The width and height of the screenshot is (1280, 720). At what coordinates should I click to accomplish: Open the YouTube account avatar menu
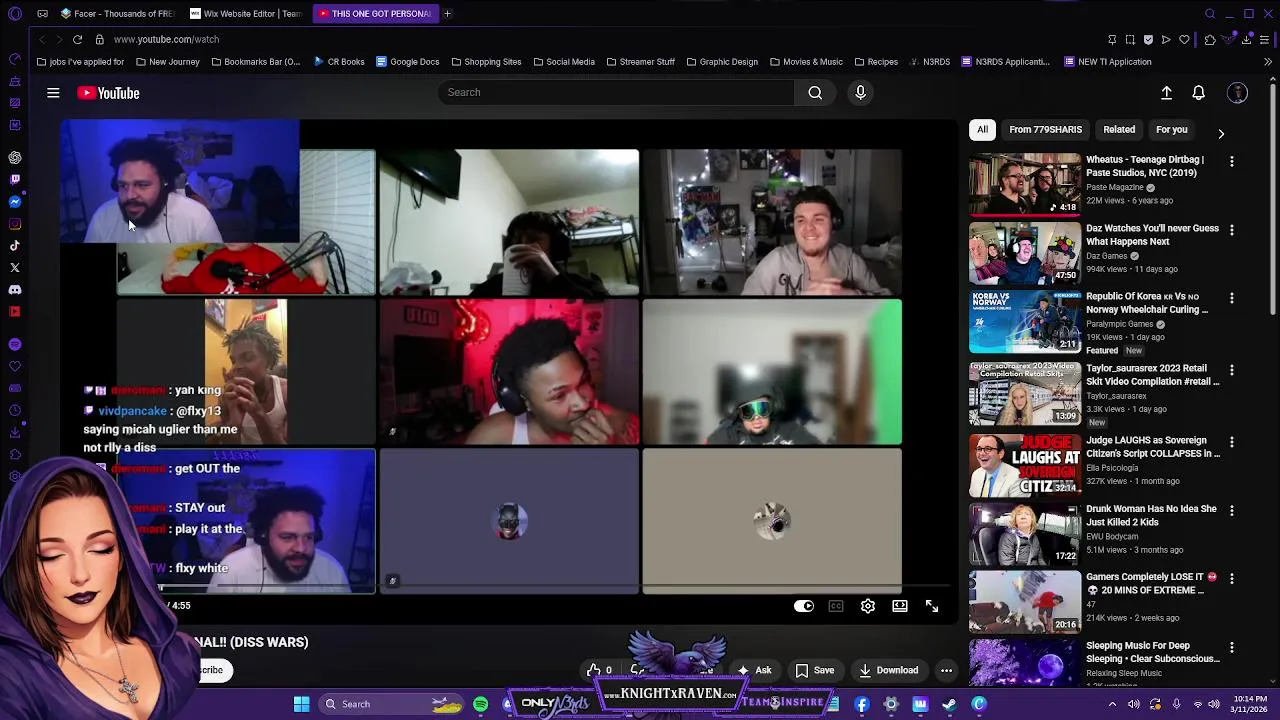1238,93
